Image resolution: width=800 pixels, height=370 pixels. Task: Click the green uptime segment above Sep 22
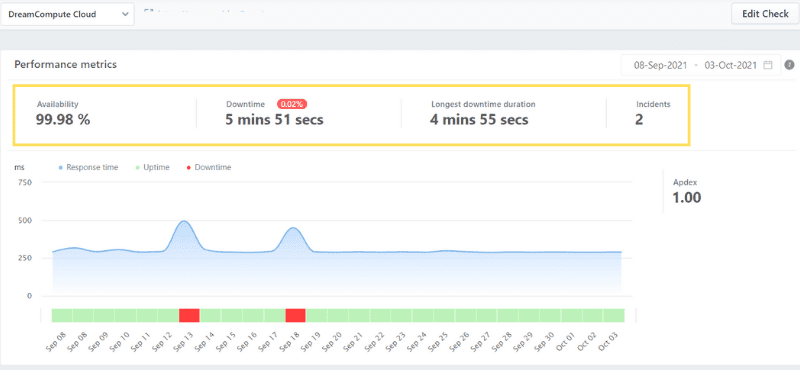pos(381,315)
